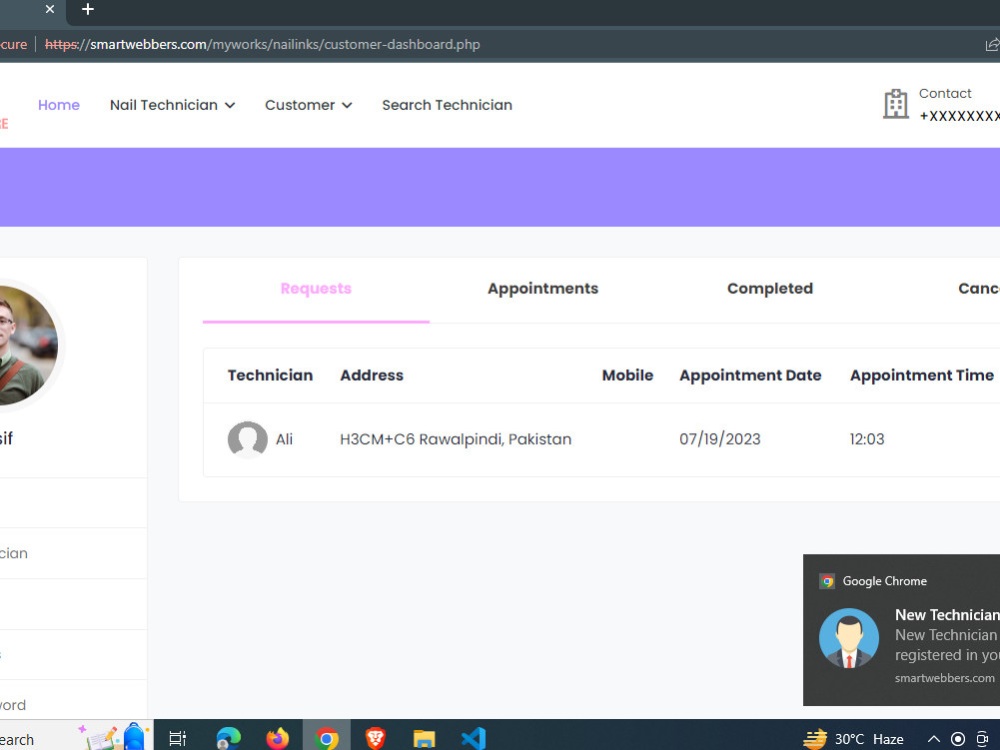Viewport: 1000px width, 750px height.
Task: Click the Appointment Time column header
Action: click(x=922, y=376)
